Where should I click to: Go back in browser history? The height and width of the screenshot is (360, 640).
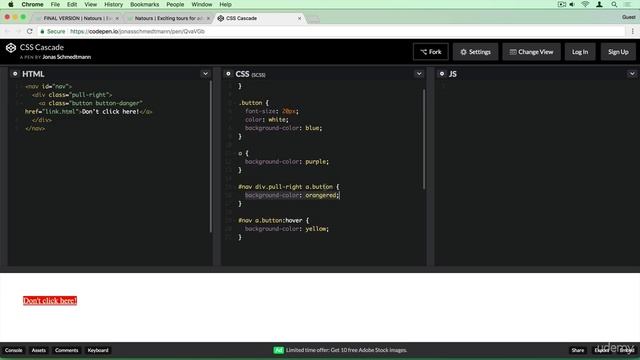[x=7, y=31]
